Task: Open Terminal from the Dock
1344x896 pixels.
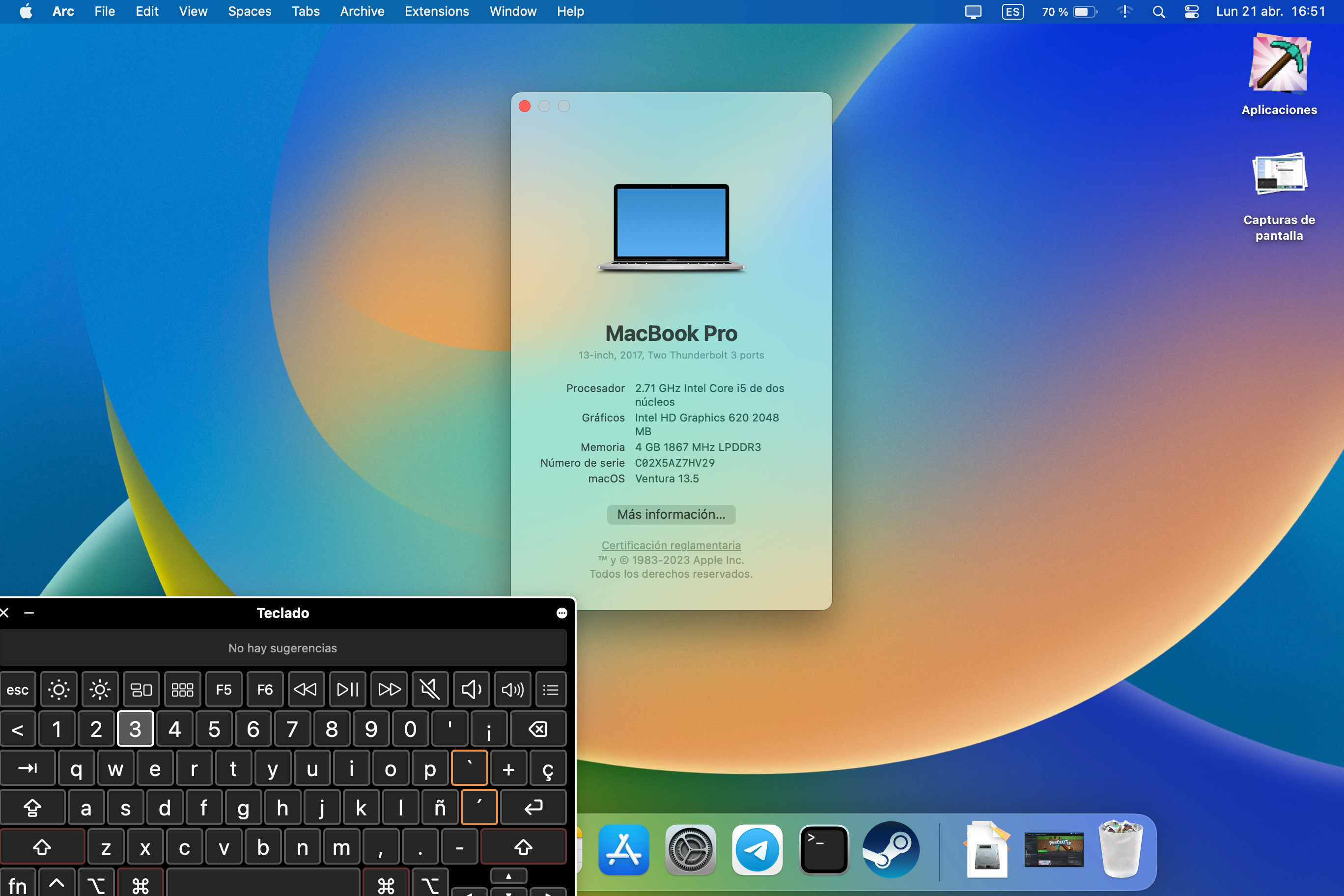Action: (823, 849)
